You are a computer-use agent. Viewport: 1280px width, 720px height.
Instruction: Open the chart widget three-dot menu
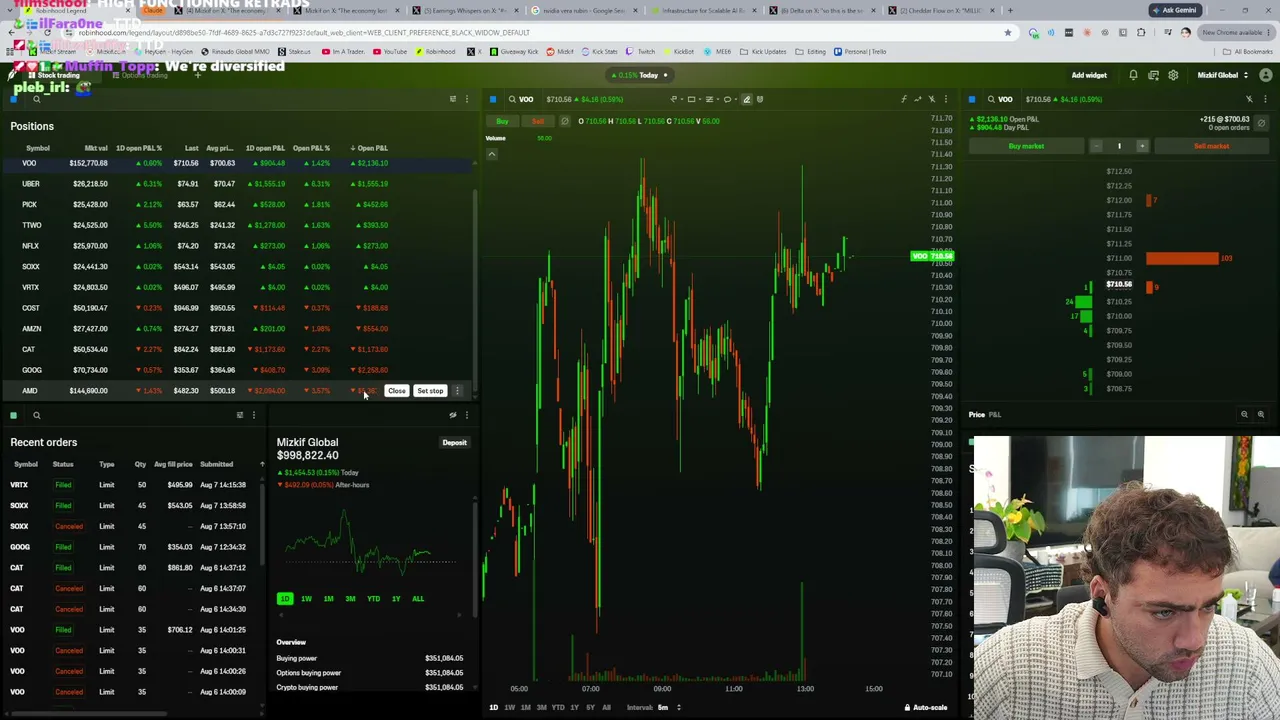946,99
